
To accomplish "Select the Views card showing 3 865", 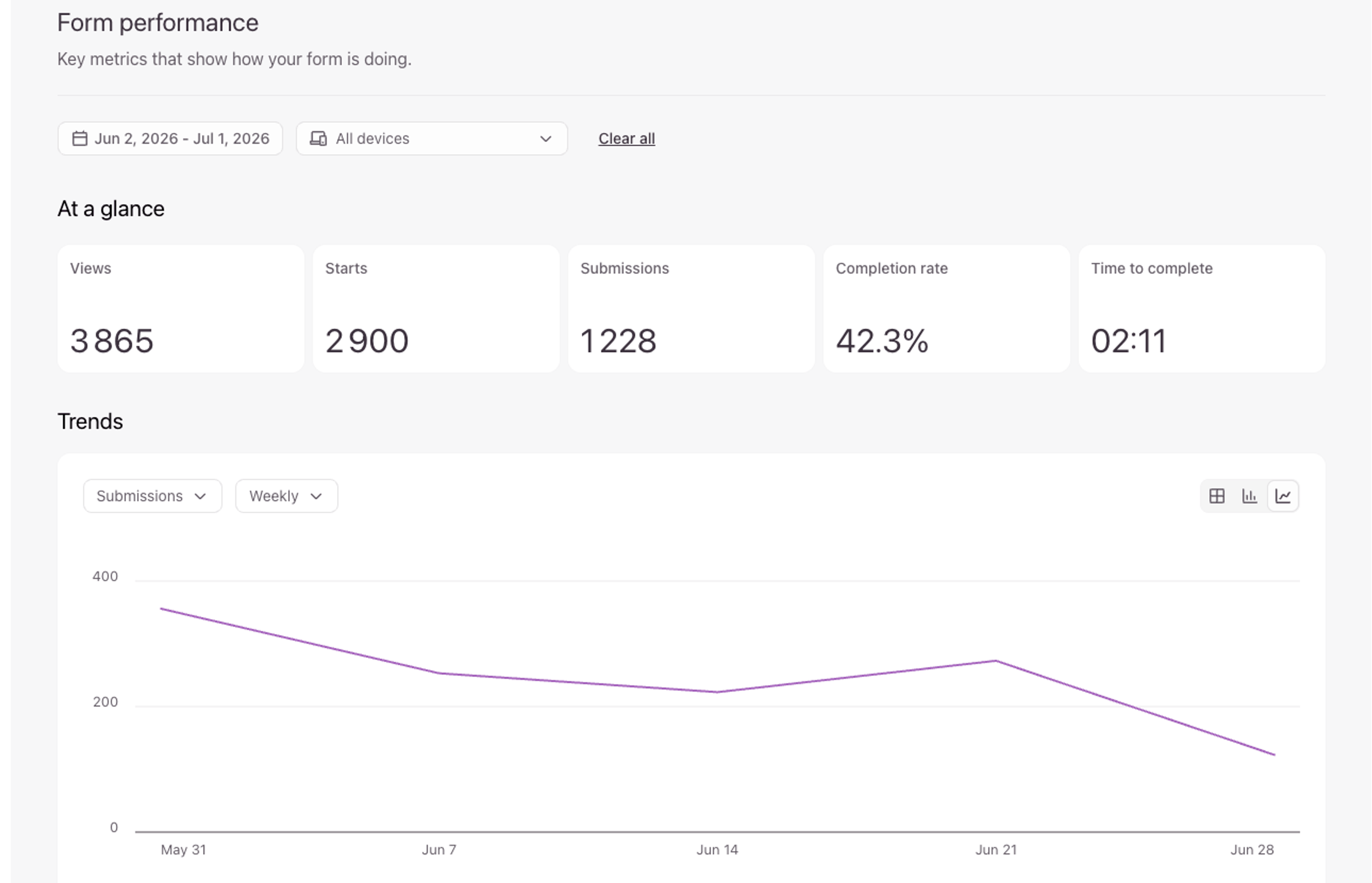I will pyautogui.click(x=180, y=309).
